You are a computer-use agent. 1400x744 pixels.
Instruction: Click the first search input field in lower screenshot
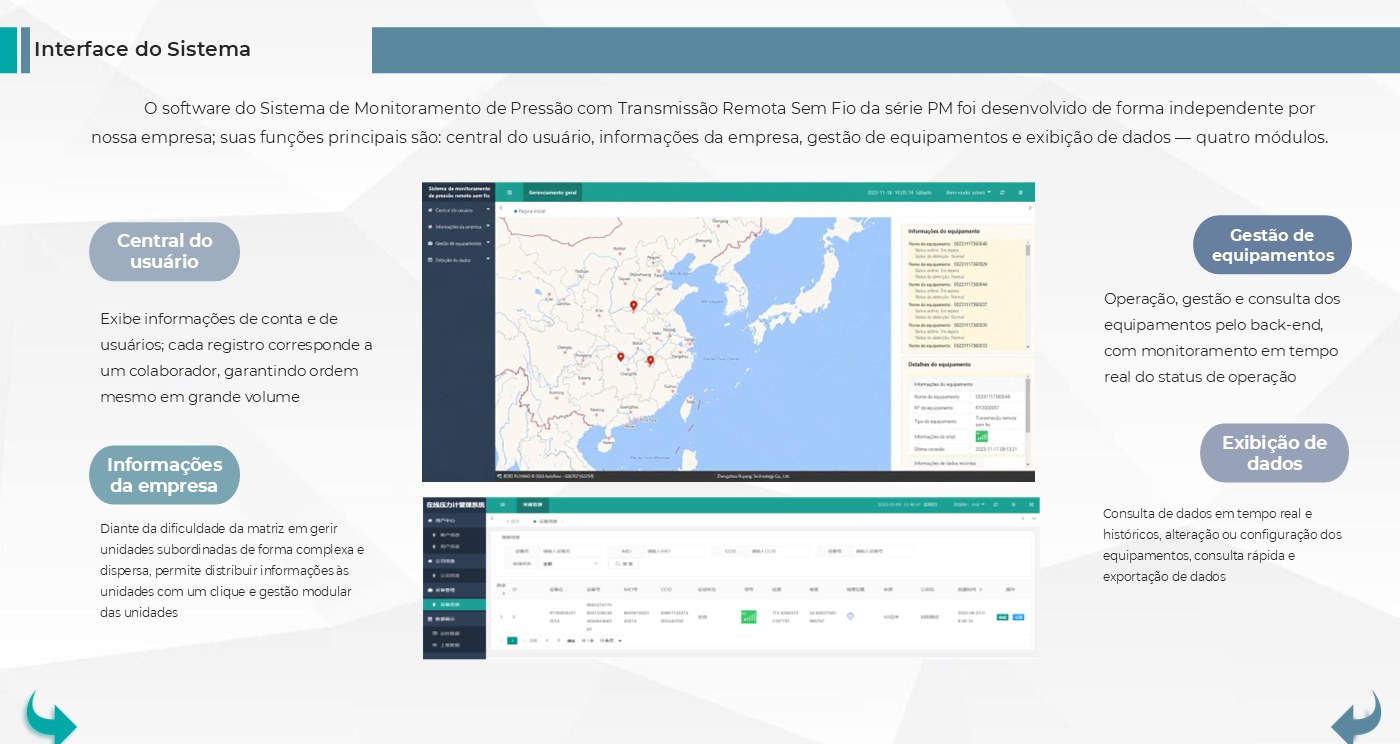coord(570,551)
